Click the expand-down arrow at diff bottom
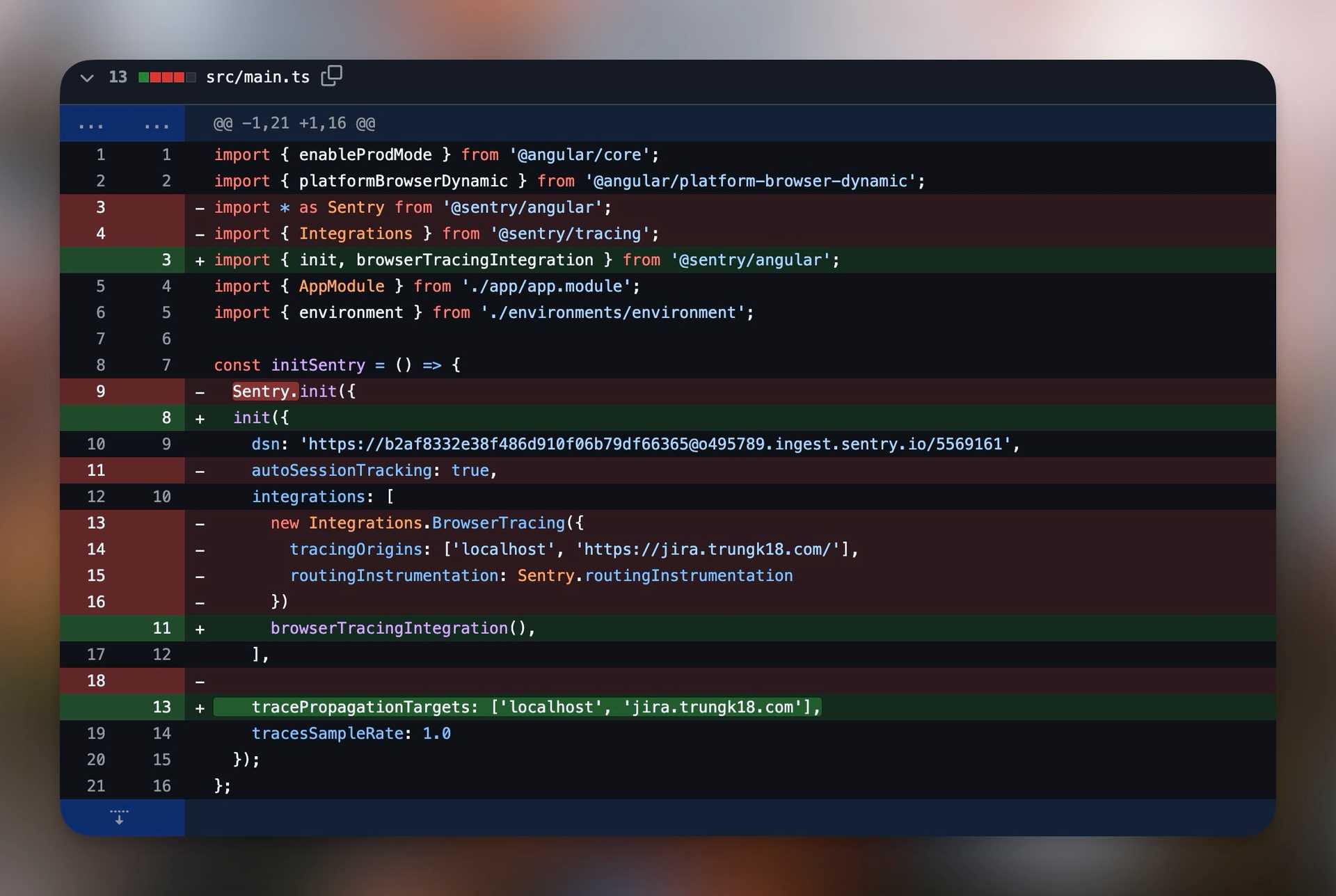 (x=119, y=817)
